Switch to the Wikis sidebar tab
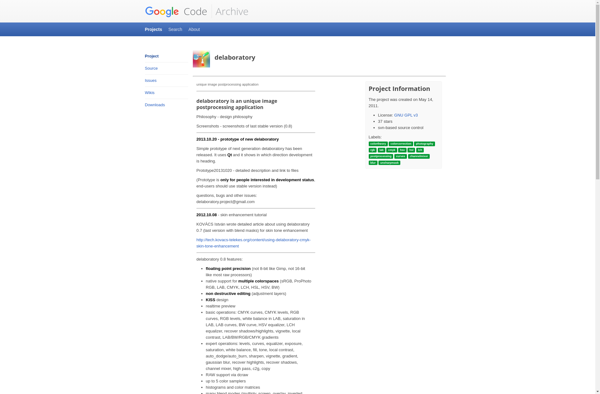This screenshot has width=600, height=394. (150, 93)
